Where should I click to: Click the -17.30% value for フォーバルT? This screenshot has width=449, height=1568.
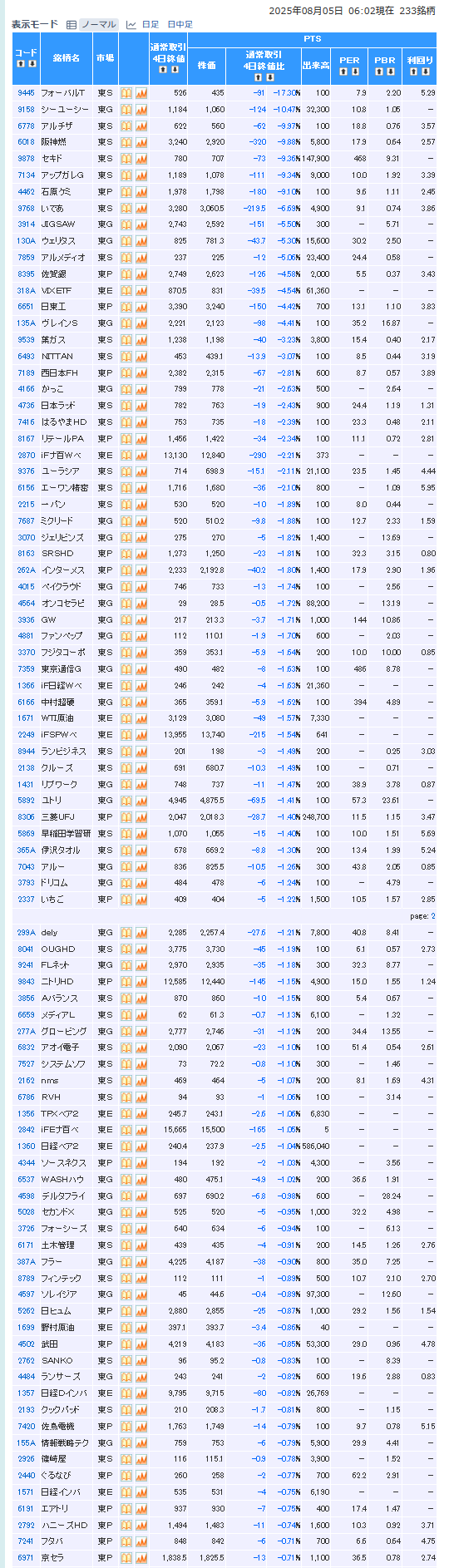pos(287,93)
